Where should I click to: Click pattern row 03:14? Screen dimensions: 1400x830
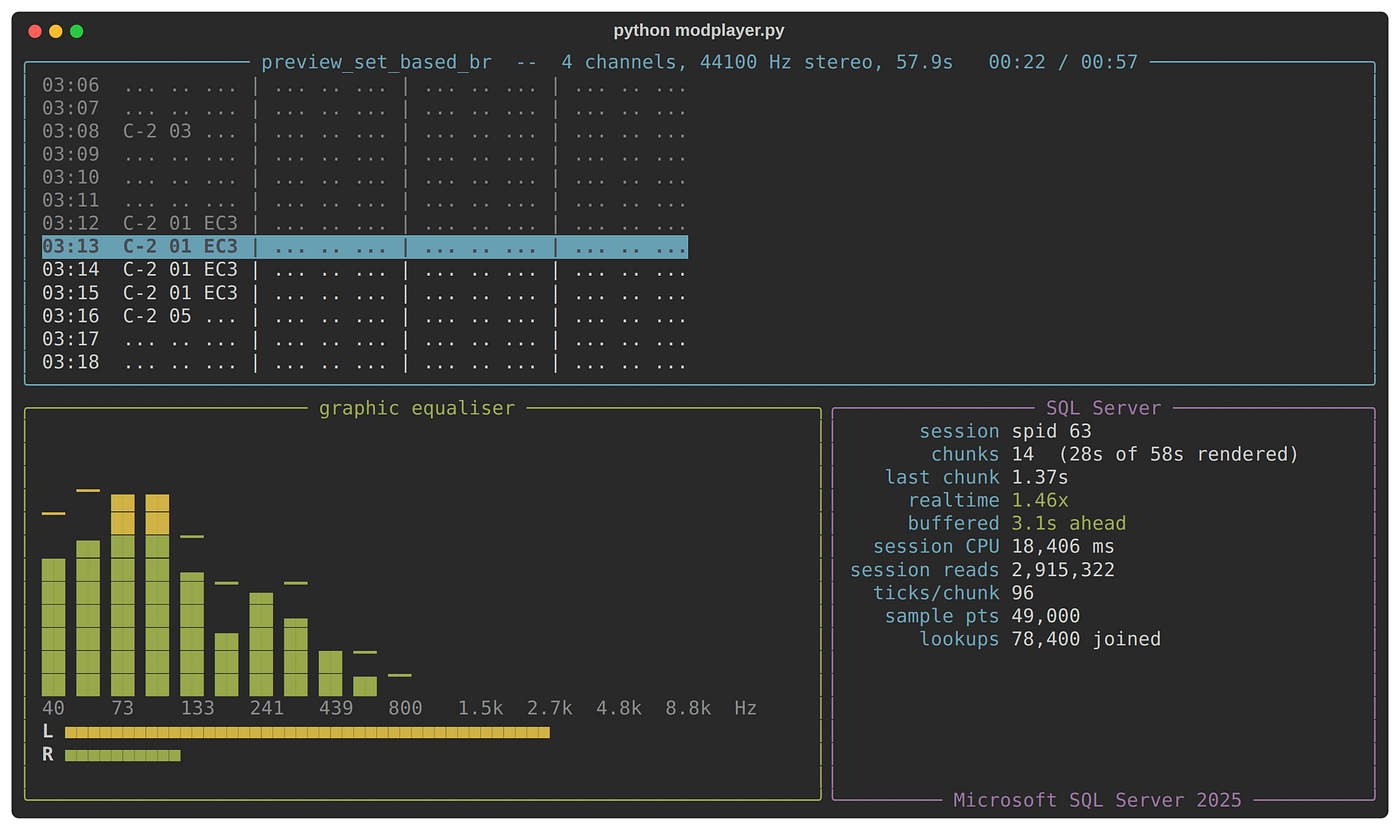(x=365, y=270)
